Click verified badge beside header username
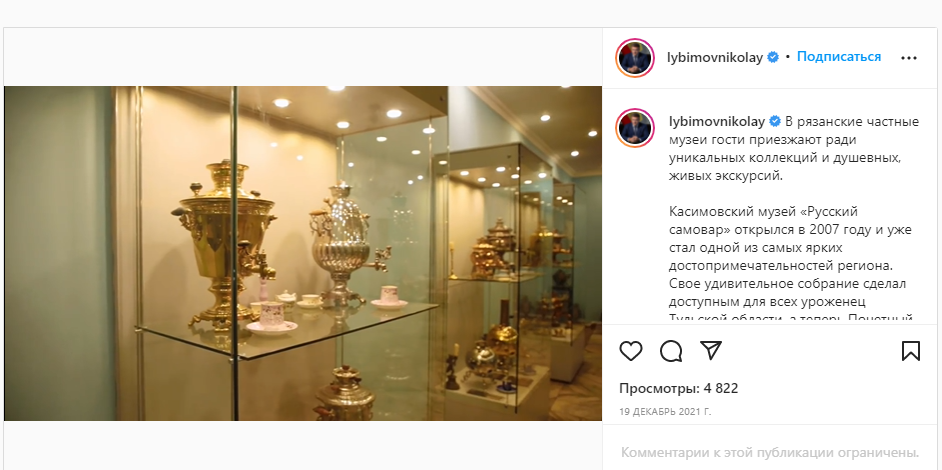 (x=774, y=57)
